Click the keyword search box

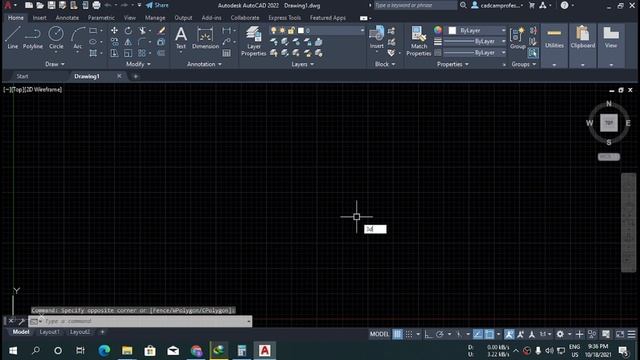click(415, 5)
